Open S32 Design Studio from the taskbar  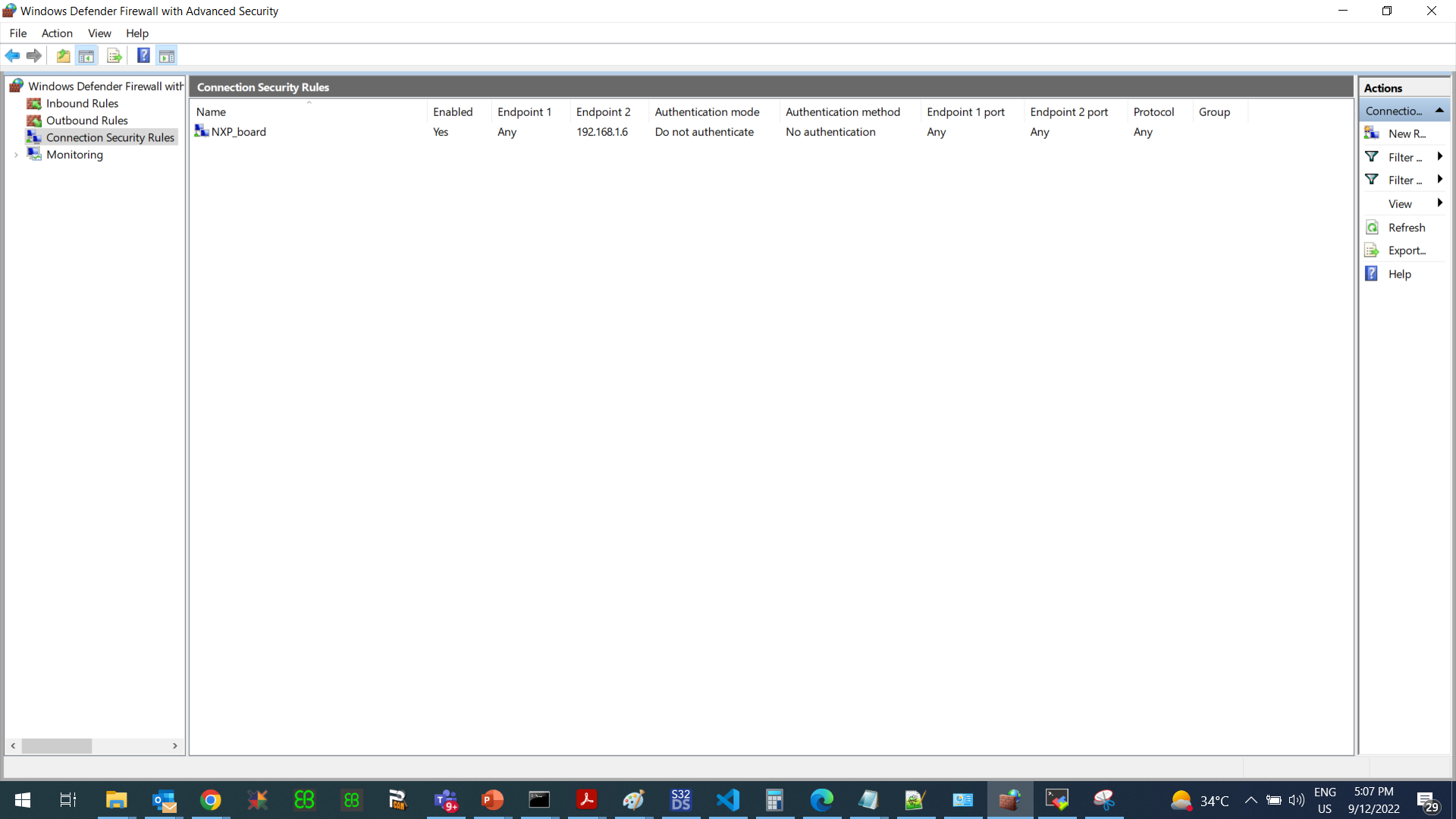tap(681, 800)
